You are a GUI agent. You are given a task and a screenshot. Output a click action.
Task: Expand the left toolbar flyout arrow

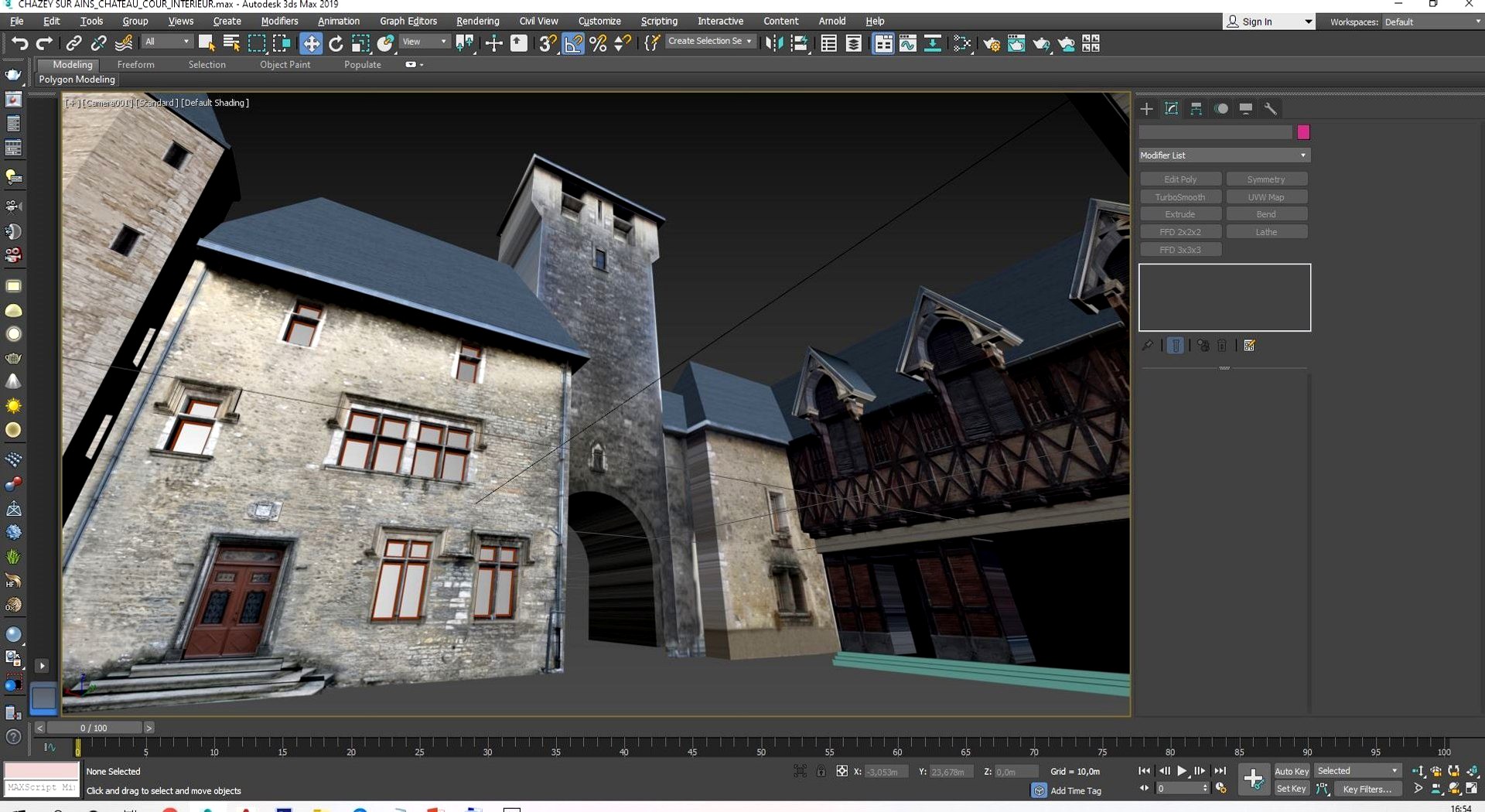click(43, 666)
